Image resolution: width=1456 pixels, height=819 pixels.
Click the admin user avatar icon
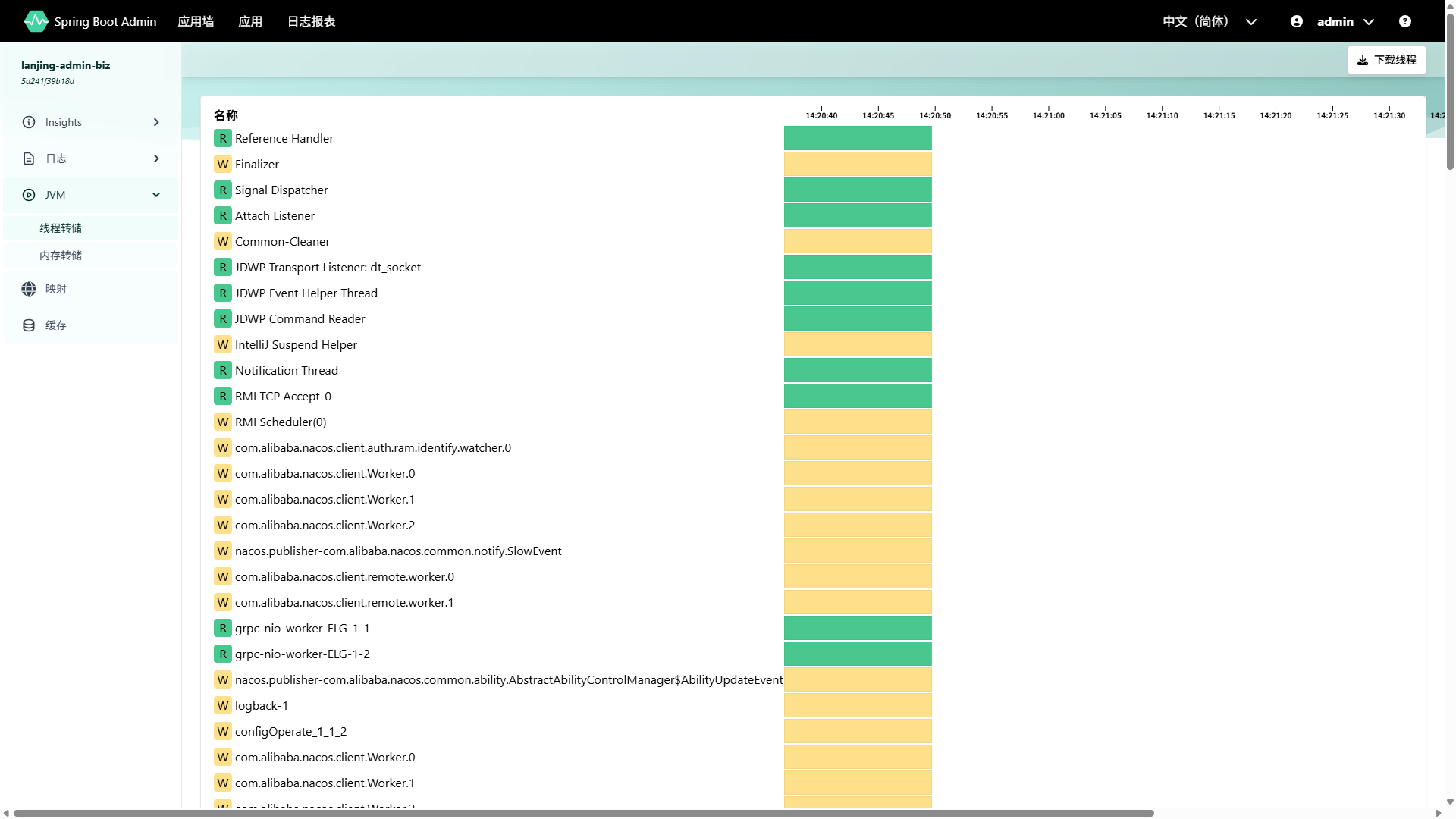pyautogui.click(x=1297, y=21)
